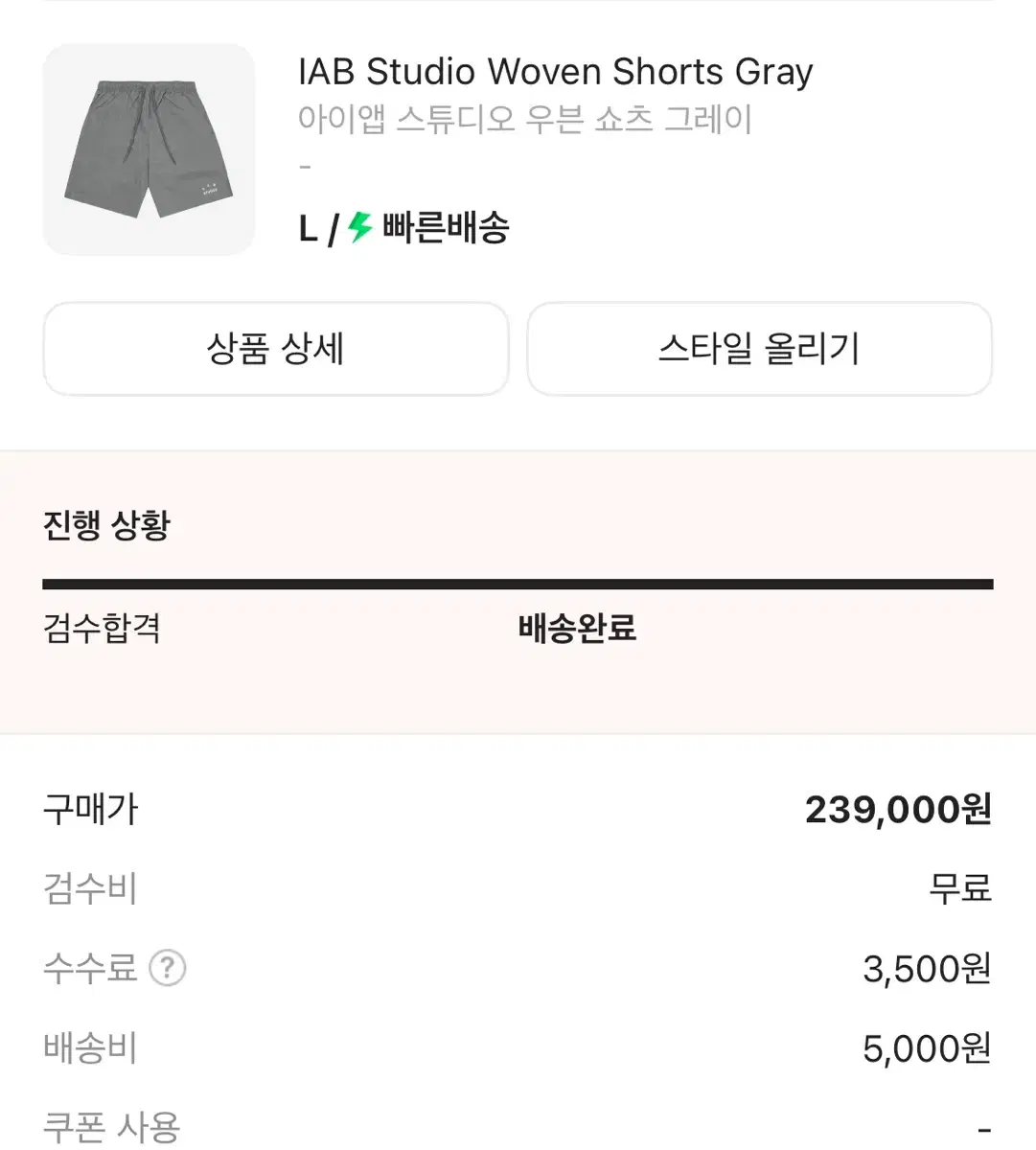The image size is (1036, 1150).
Task: Tap the 빠른배송 delivery label
Action: (x=446, y=228)
